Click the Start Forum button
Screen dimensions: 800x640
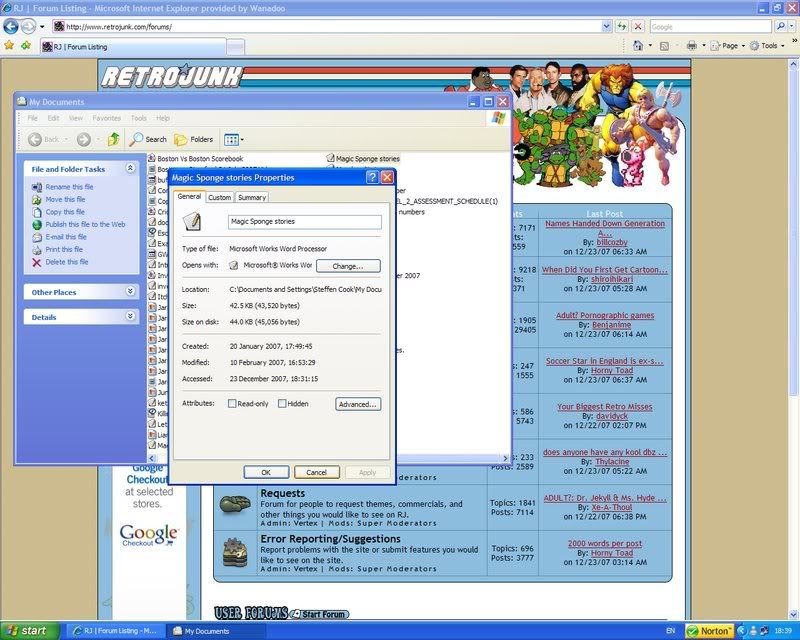[x=320, y=614]
